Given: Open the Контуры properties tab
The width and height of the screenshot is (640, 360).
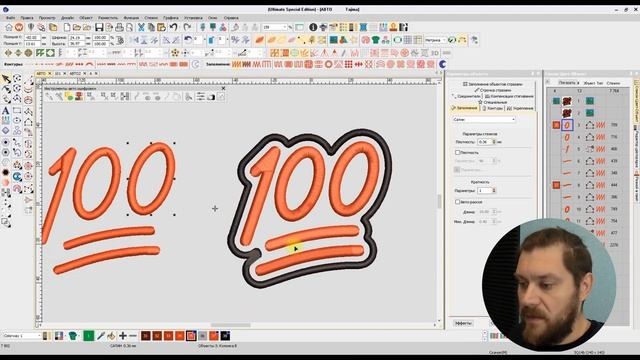Looking at the screenshot, I should (x=493, y=108).
